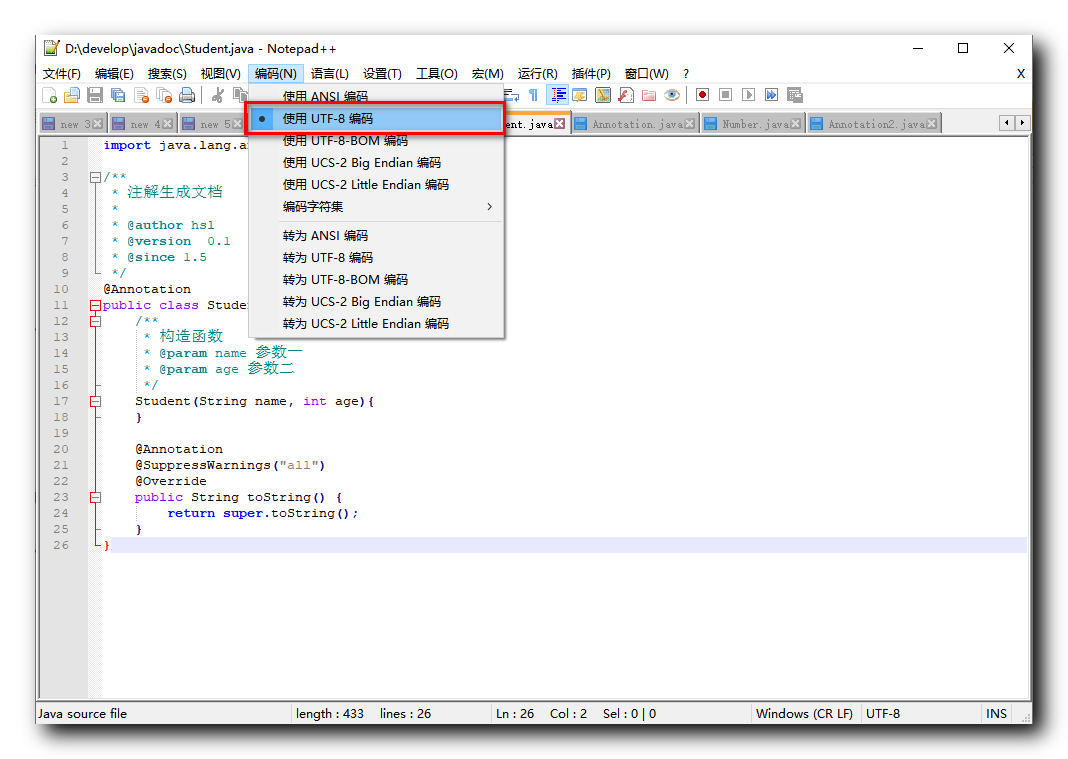
Task: Select the 使用 UTF-8 编码 radio option
Action: click(375, 119)
